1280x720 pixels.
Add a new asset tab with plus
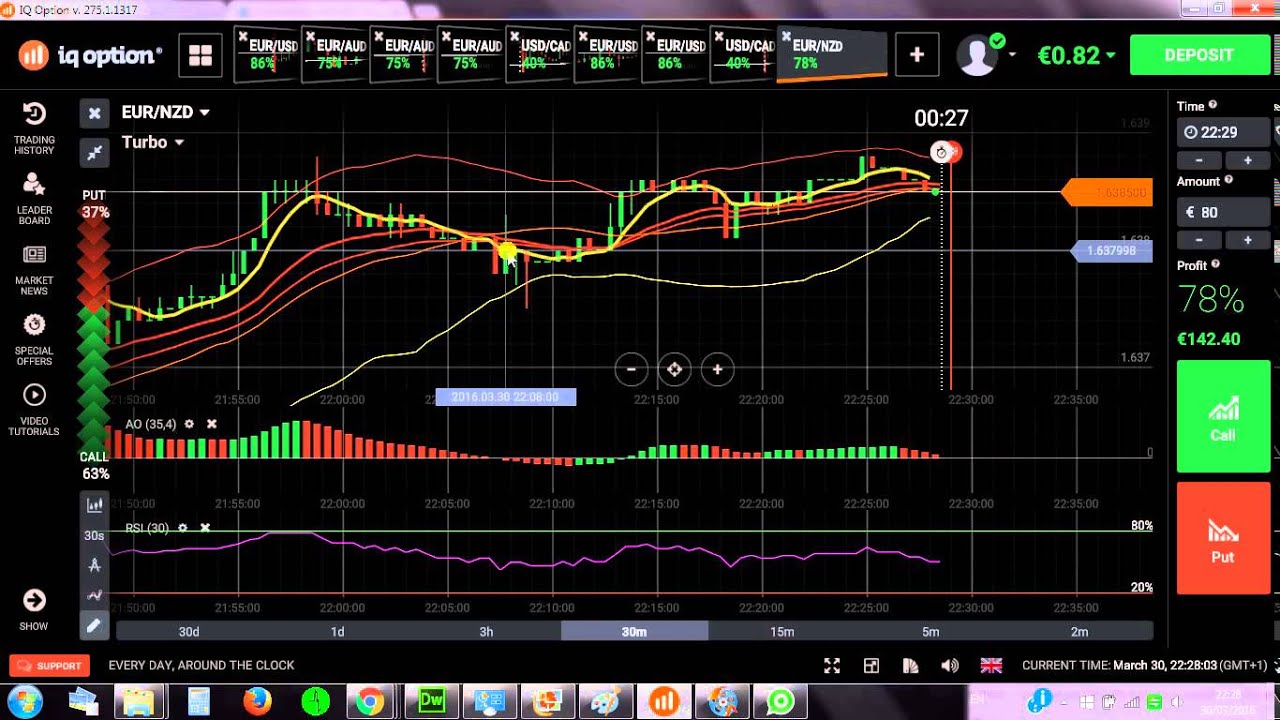[917, 55]
